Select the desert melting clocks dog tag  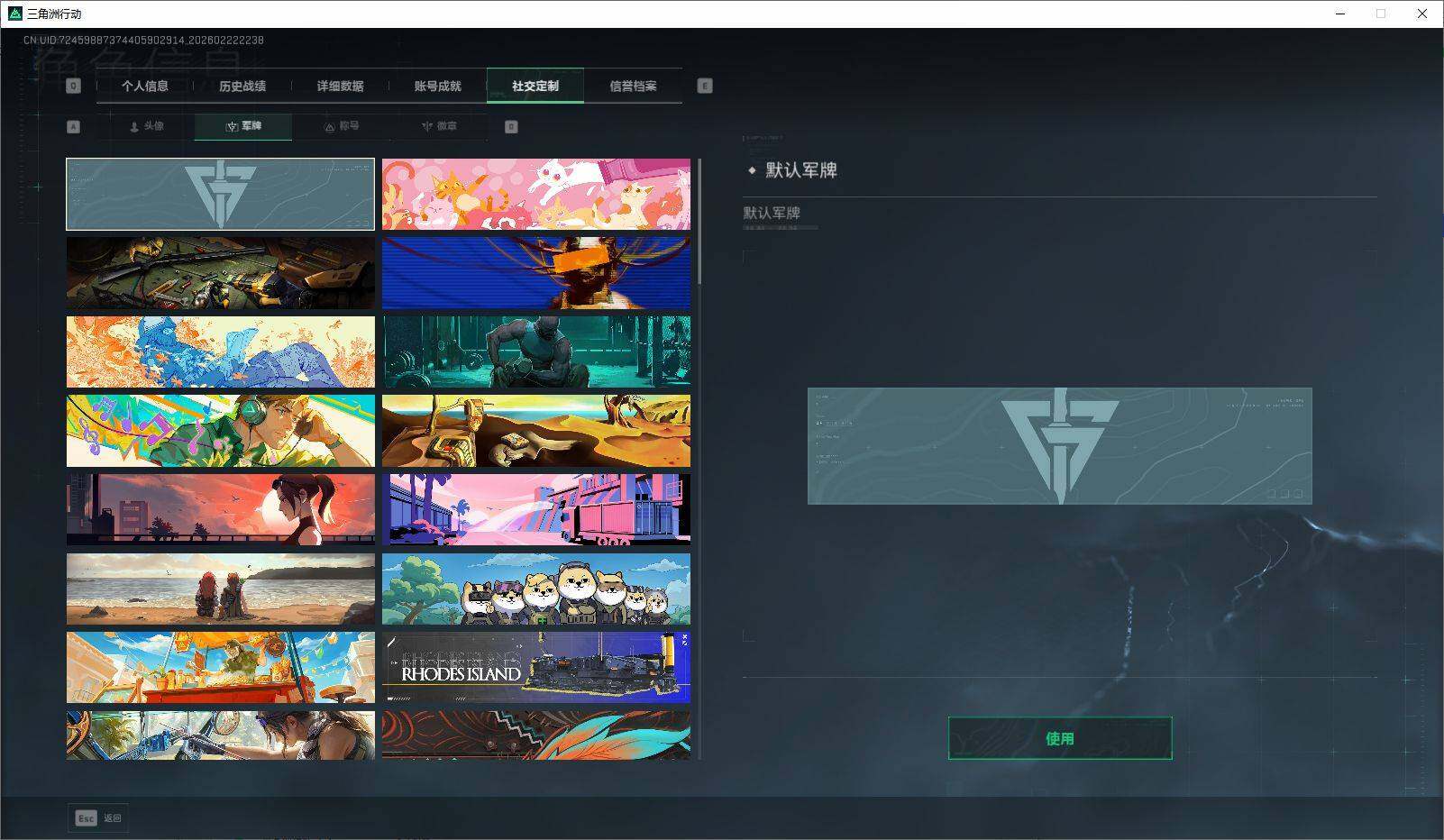[x=536, y=431]
